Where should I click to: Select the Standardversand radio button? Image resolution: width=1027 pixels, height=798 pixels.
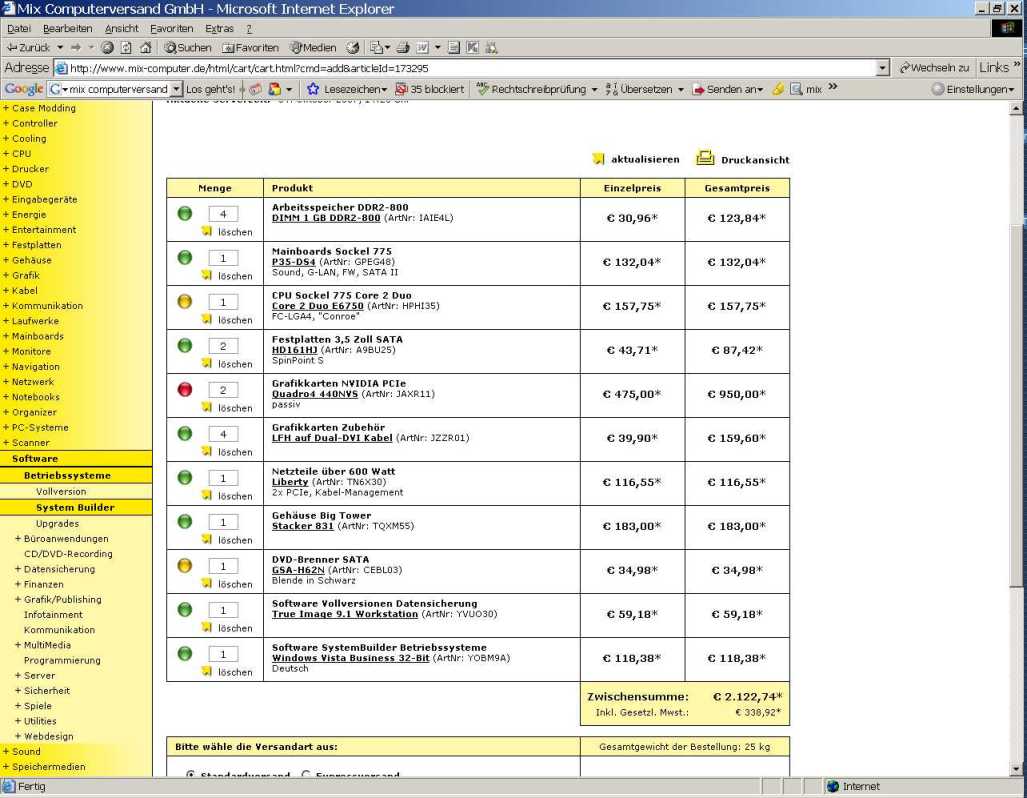190,775
